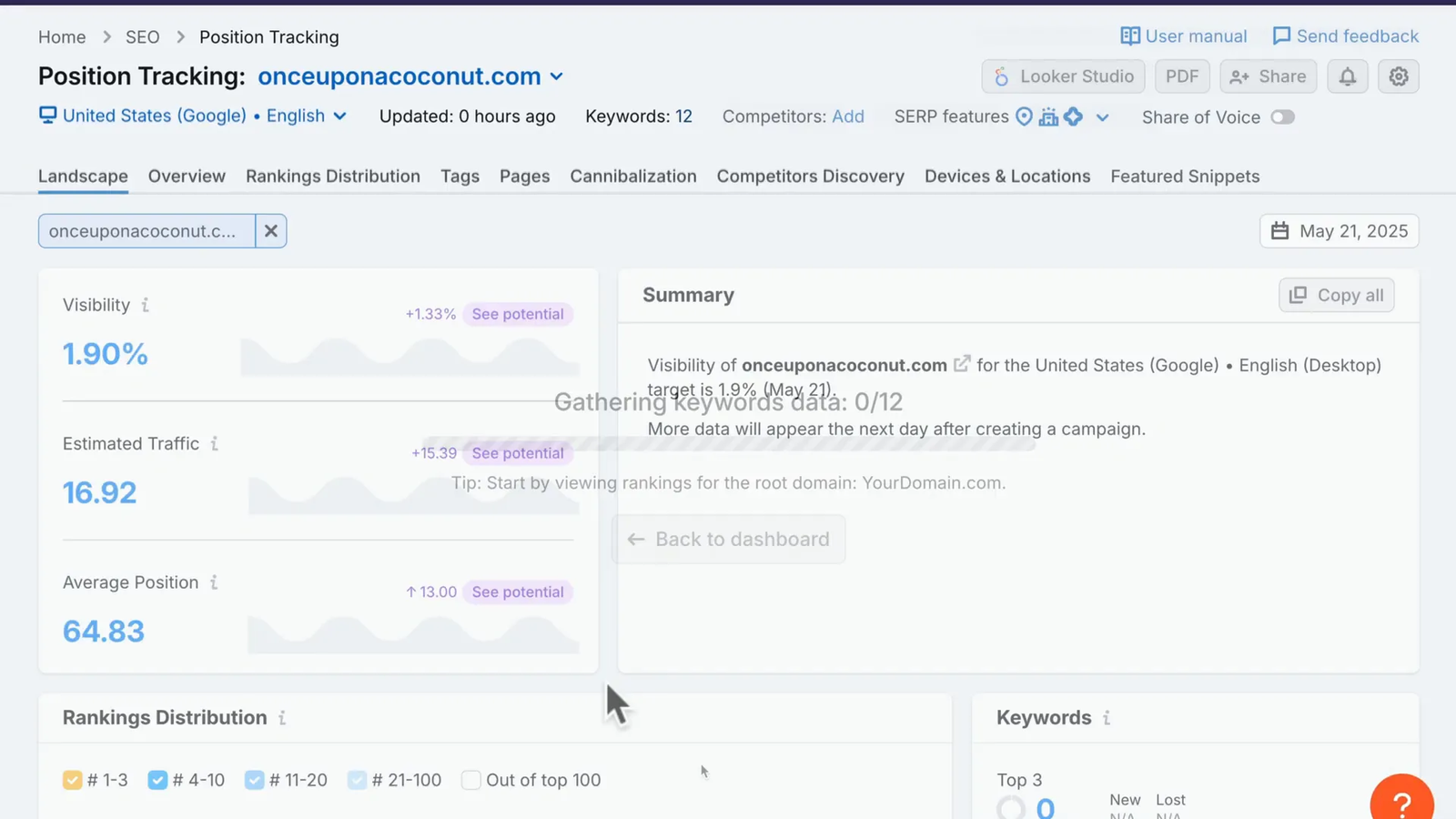Go to Home breadcrumb

coord(62,37)
